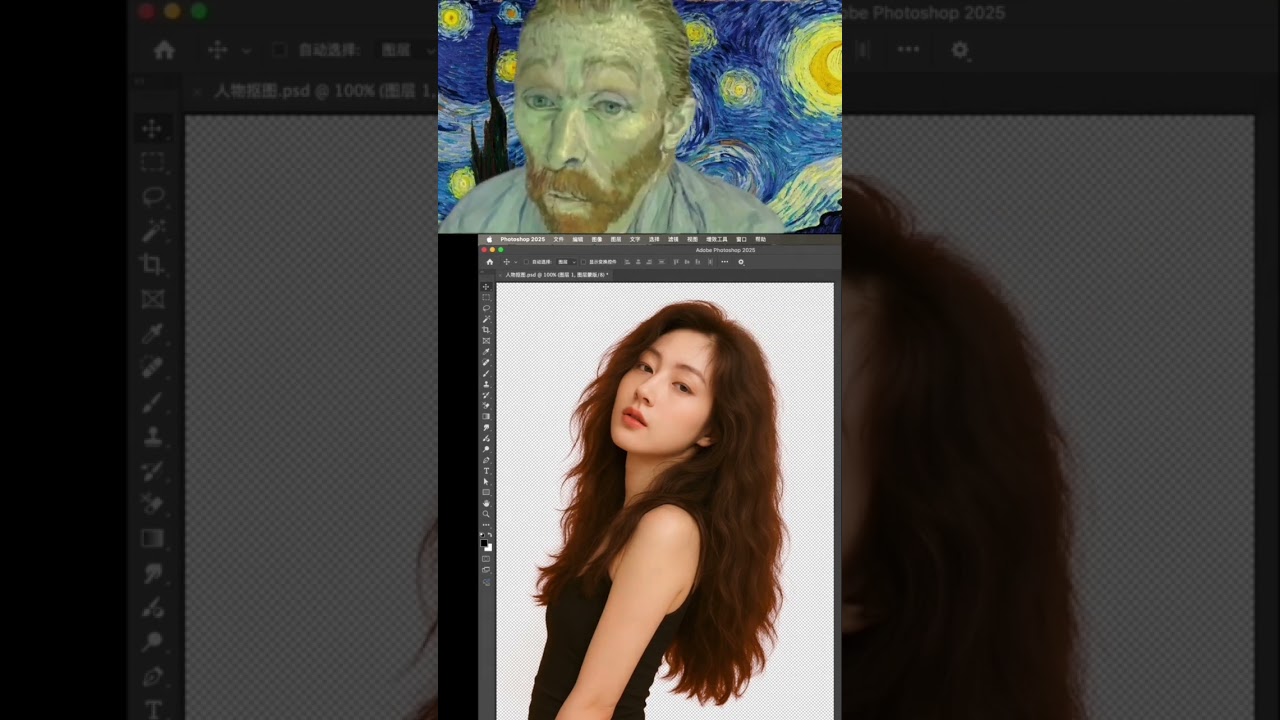
Task: Select the Lasso tool in central toolbox
Action: [x=486, y=308]
